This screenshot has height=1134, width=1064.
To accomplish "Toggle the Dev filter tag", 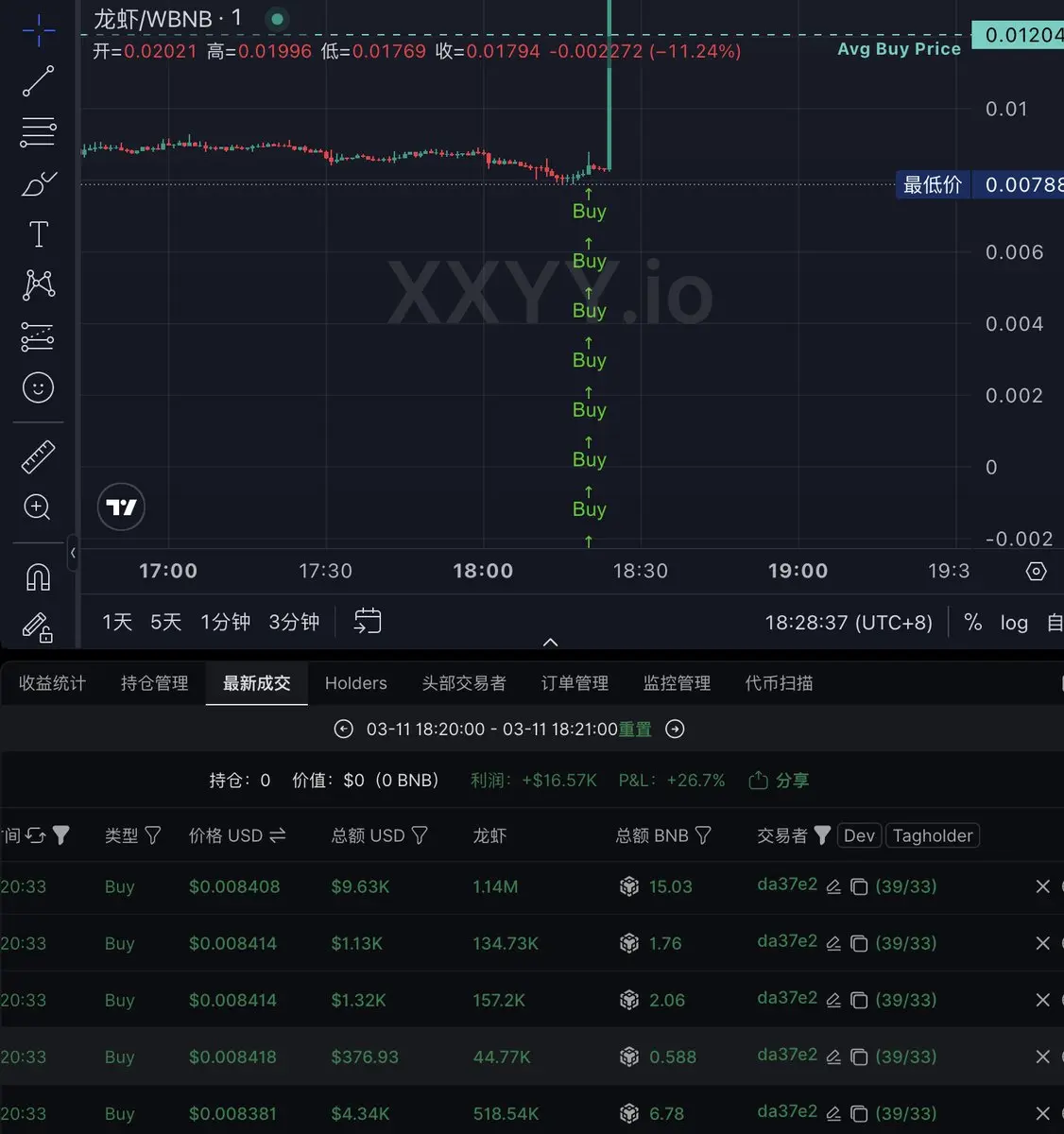I will click(859, 835).
